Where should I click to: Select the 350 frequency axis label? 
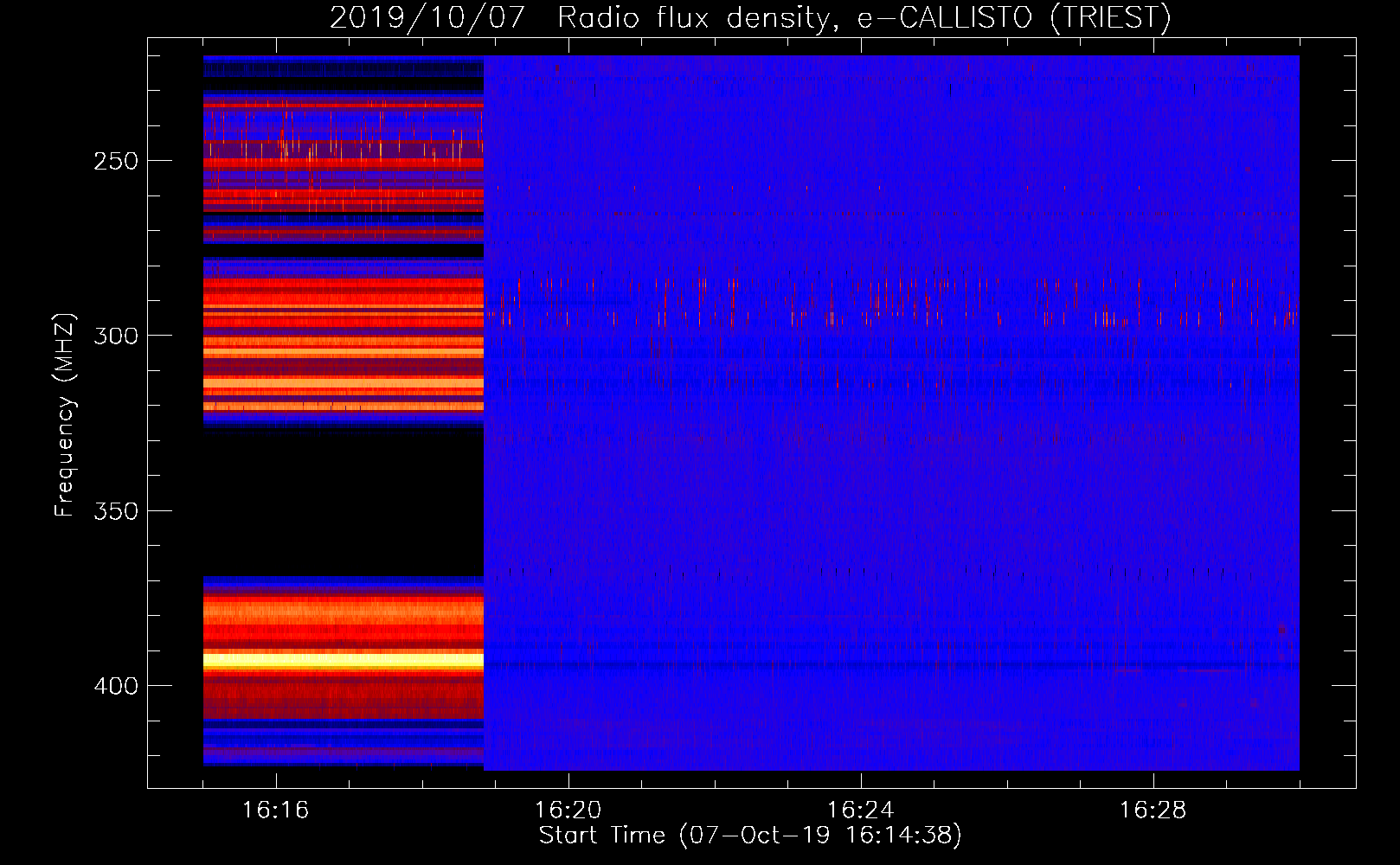point(116,511)
